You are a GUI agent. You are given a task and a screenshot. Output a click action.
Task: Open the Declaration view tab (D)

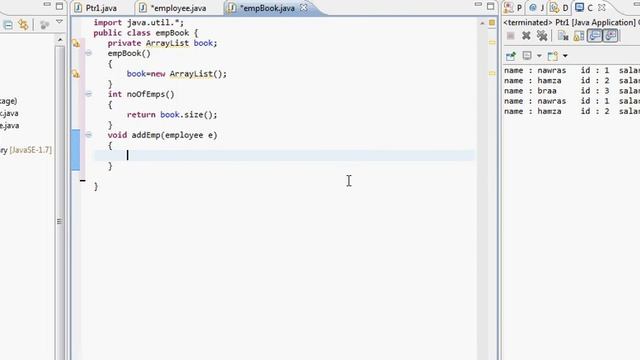point(559,8)
